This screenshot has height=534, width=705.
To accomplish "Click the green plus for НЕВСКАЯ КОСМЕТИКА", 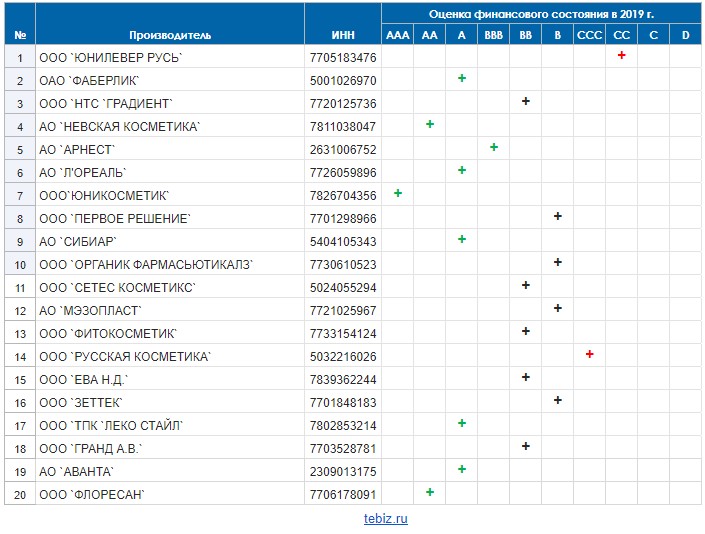I will pyautogui.click(x=430, y=124).
